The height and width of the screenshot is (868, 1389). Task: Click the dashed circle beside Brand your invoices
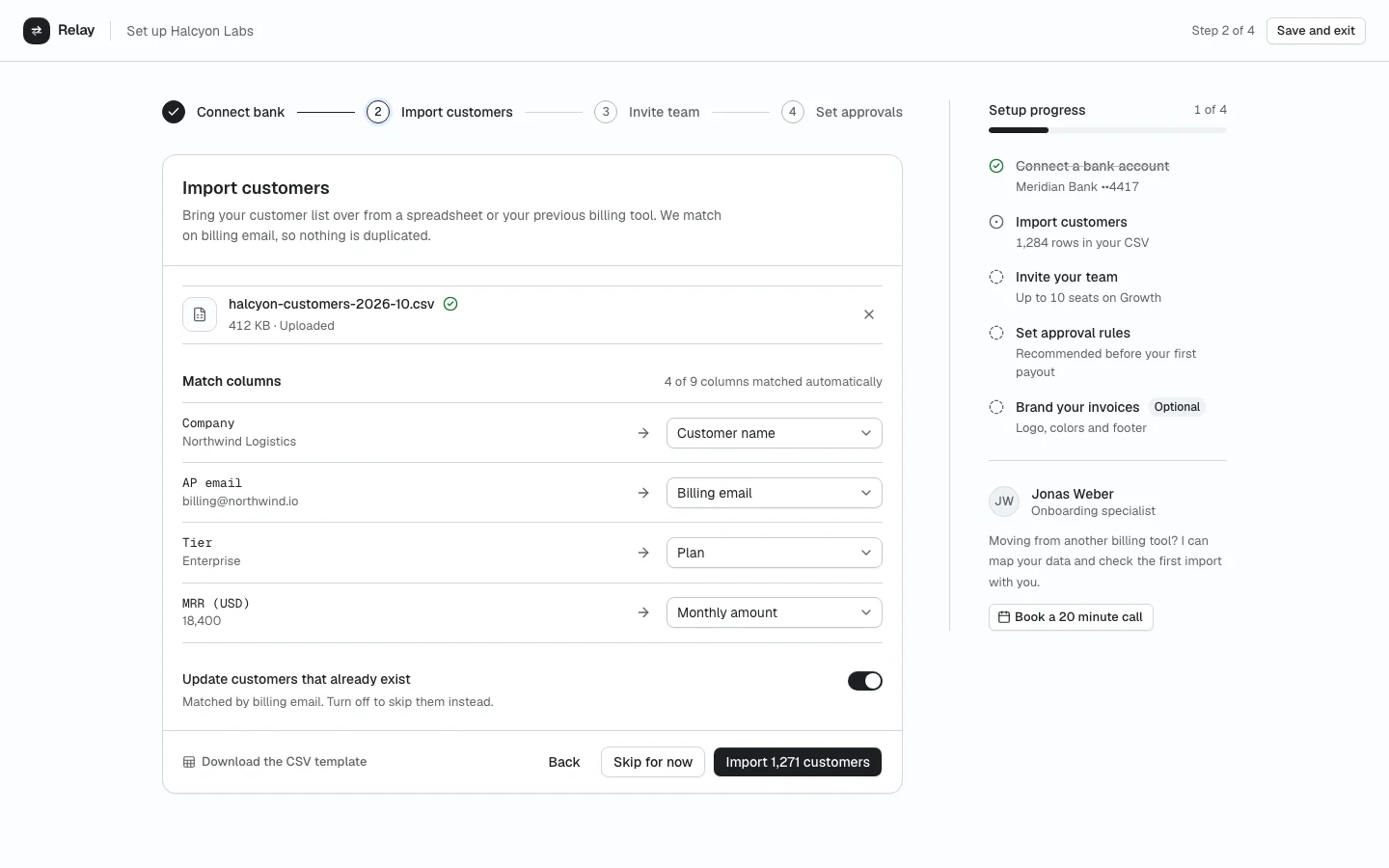point(996,407)
